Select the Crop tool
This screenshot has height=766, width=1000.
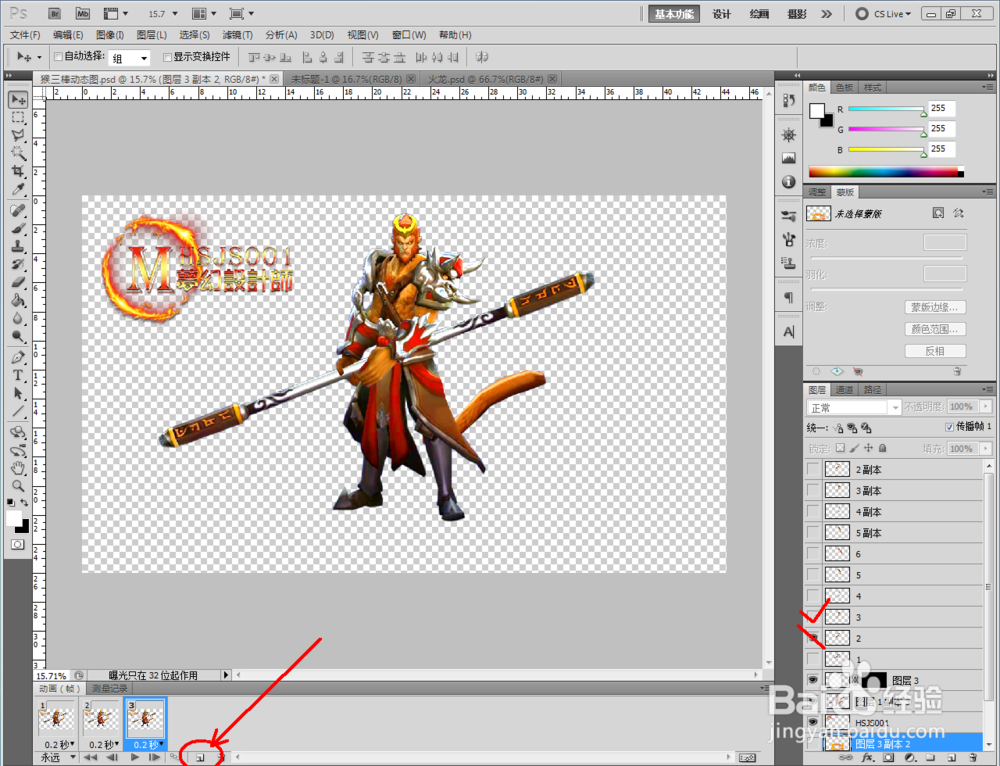tap(18, 171)
